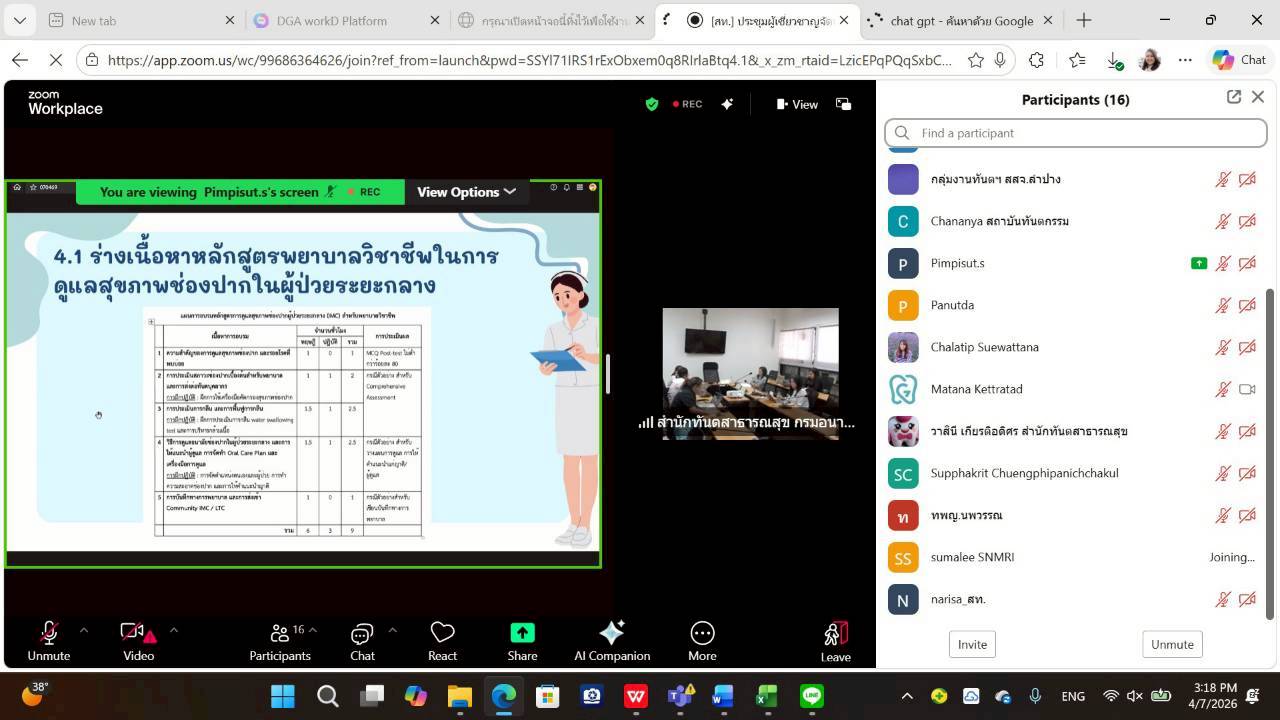
Task: Expand the View Options dropdown
Action: point(466,192)
